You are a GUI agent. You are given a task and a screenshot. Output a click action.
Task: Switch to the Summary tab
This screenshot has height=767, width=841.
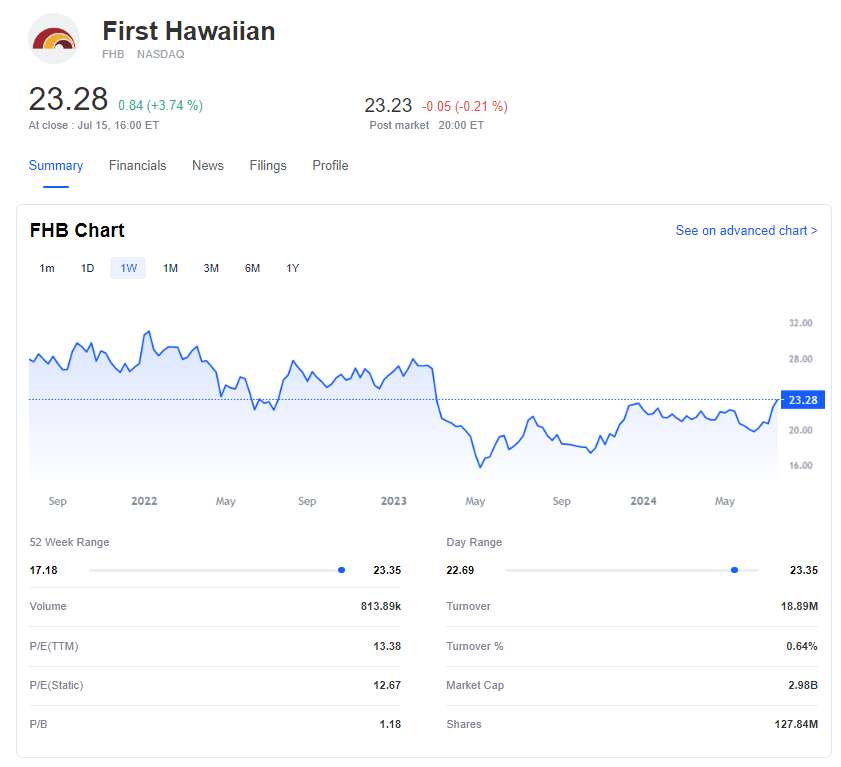tap(56, 166)
